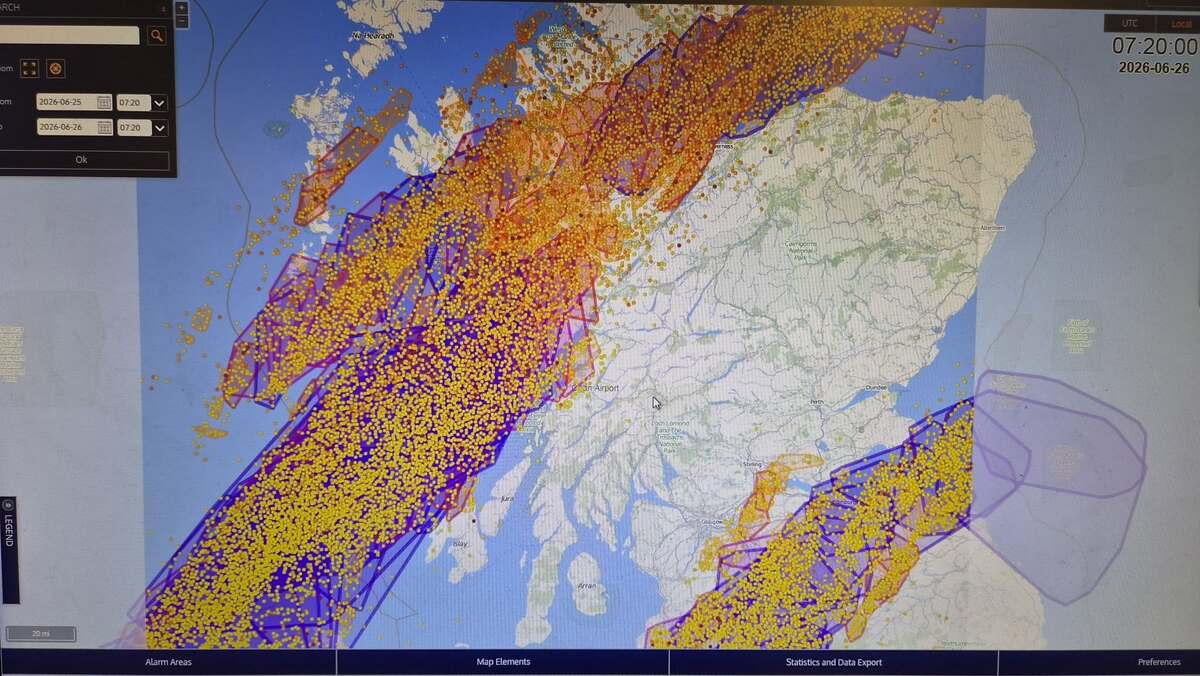Click the 07:20 time field next to 2026-06-26
The width and height of the screenshot is (1200, 676).
pyautogui.click(x=133, y=127)
